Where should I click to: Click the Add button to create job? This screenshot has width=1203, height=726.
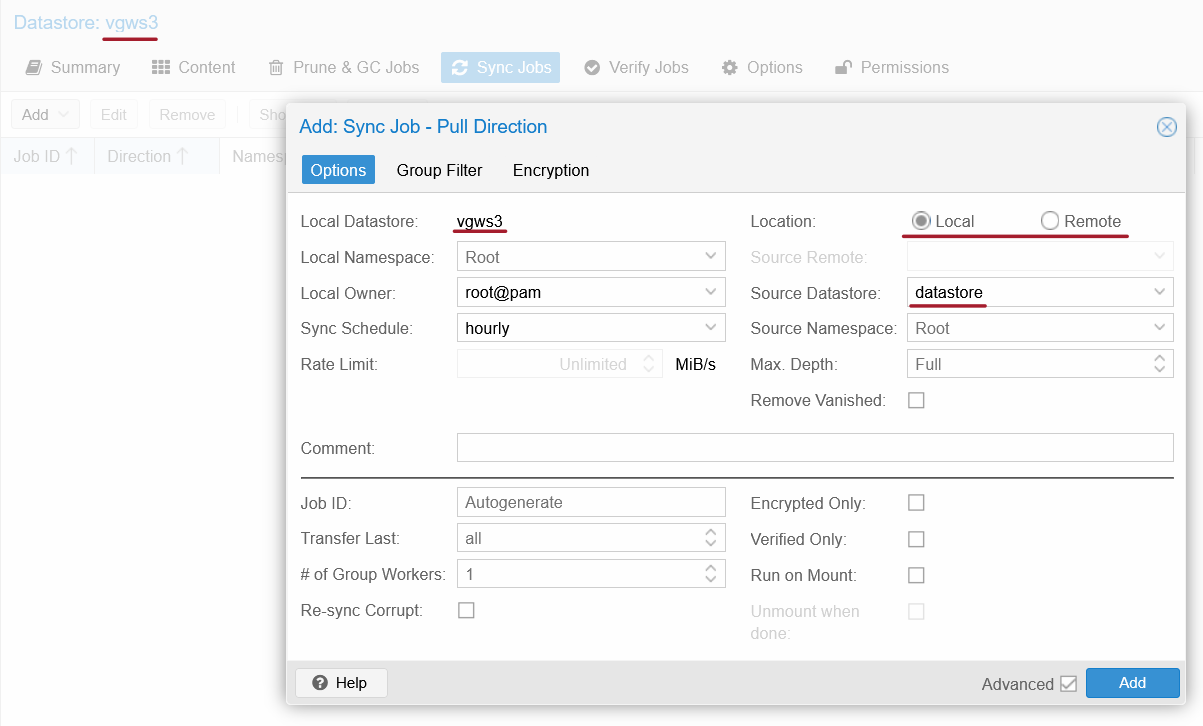pos(1133,683)
